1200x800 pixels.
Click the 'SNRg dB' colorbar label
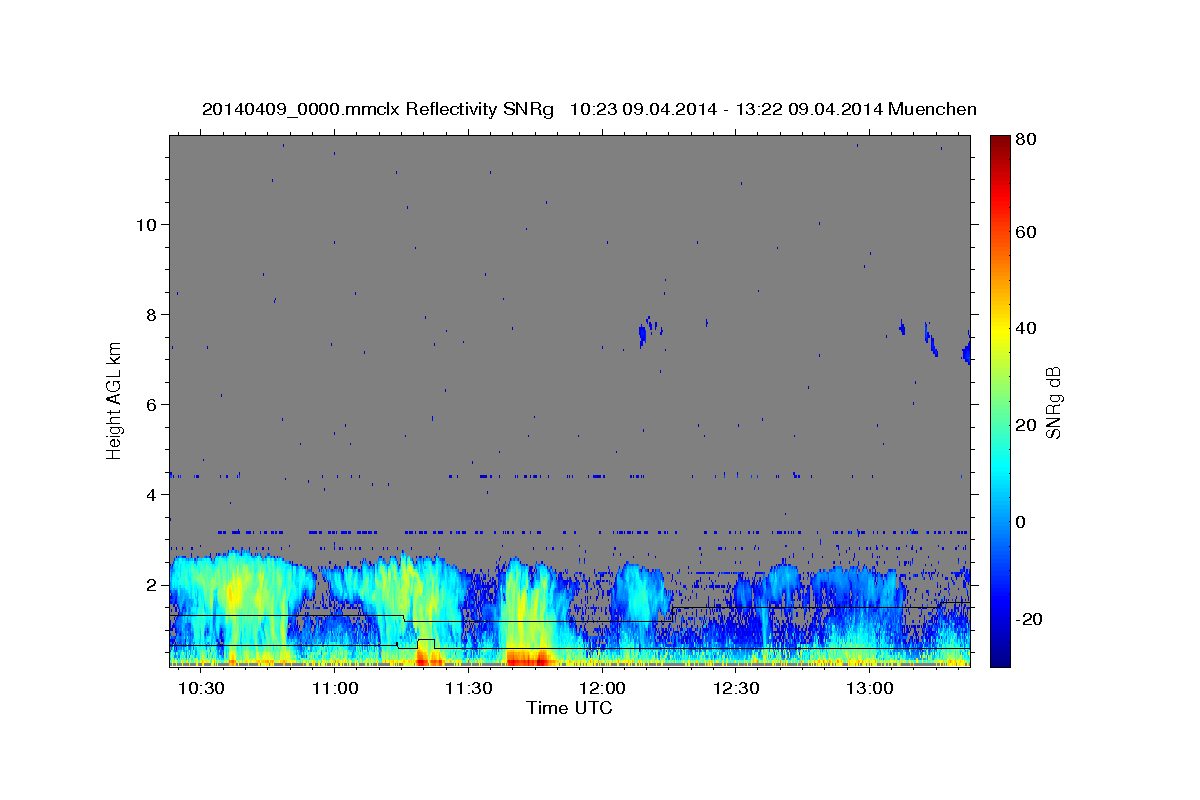(x=1053, y=403)
